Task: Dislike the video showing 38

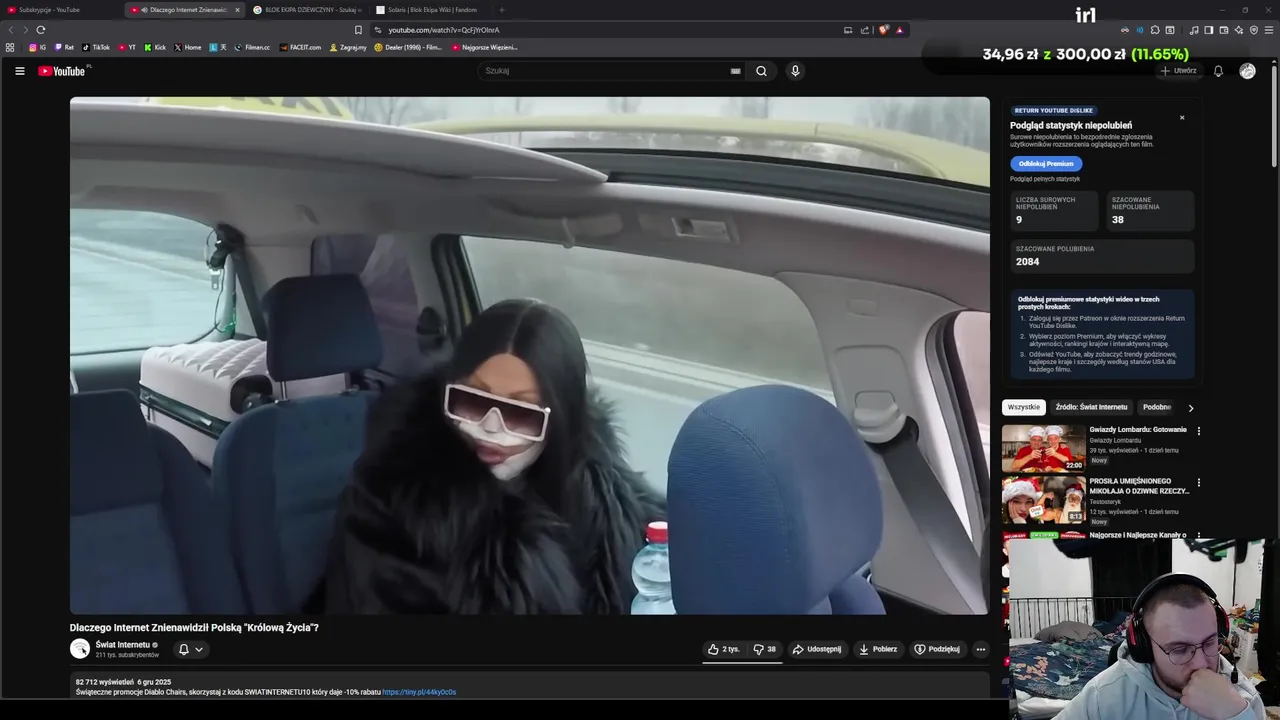Action: pyautogui.click(x=765, y=649)
